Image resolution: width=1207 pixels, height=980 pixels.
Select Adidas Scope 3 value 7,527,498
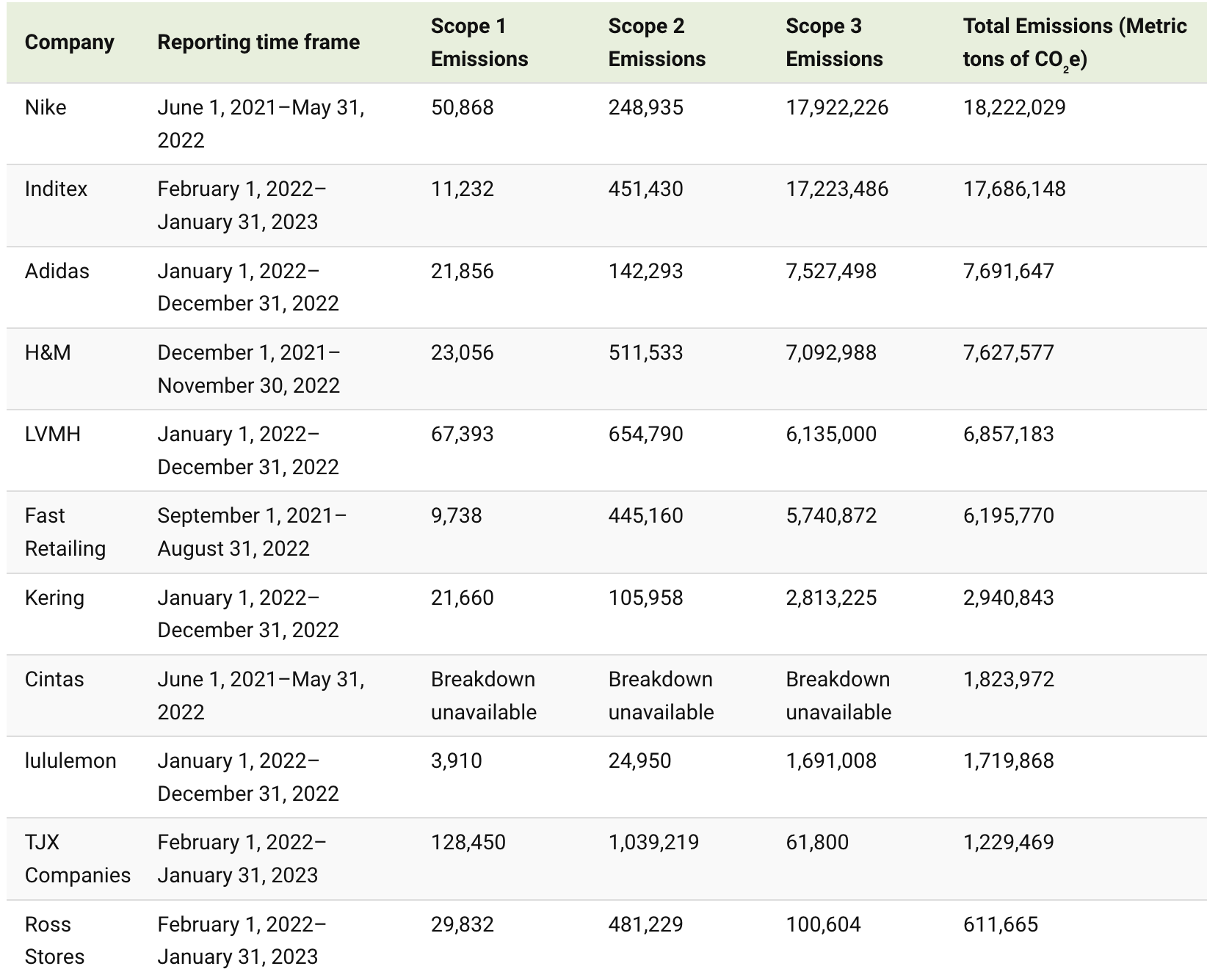pyautogui.click(x=831, y=272)
